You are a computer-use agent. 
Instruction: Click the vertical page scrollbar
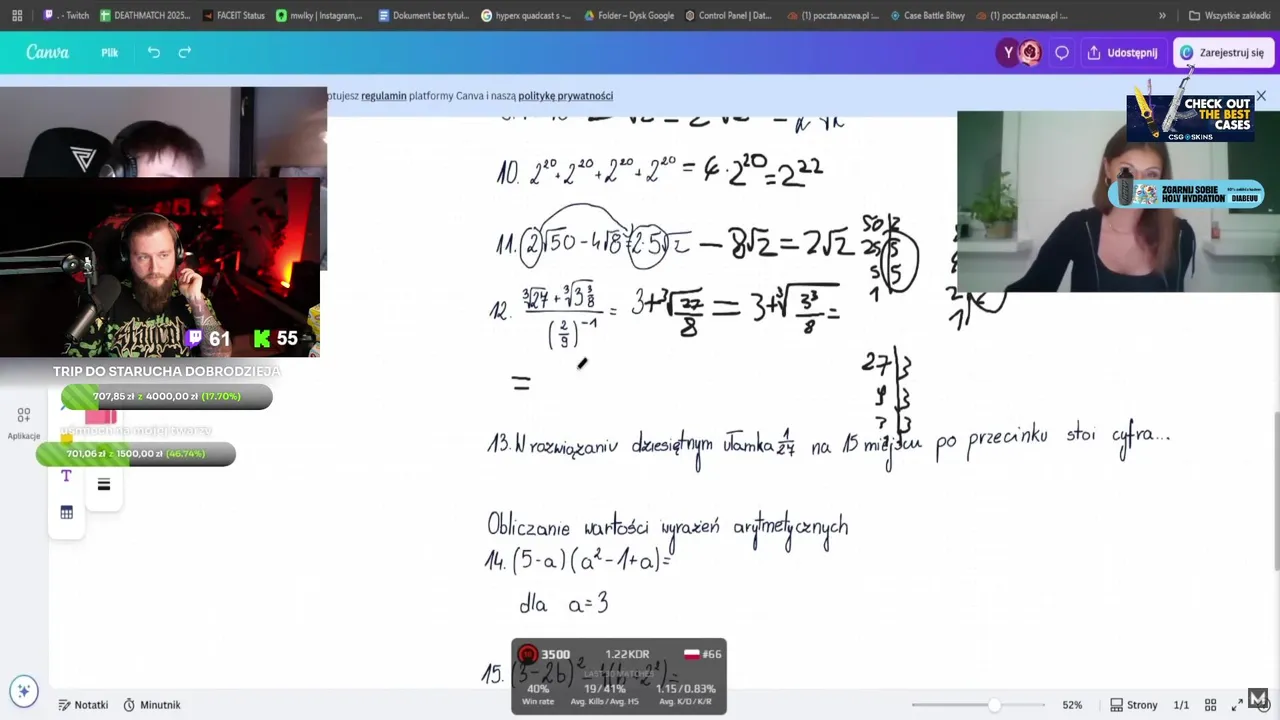pyautogui.click(x=1276, y=490)
